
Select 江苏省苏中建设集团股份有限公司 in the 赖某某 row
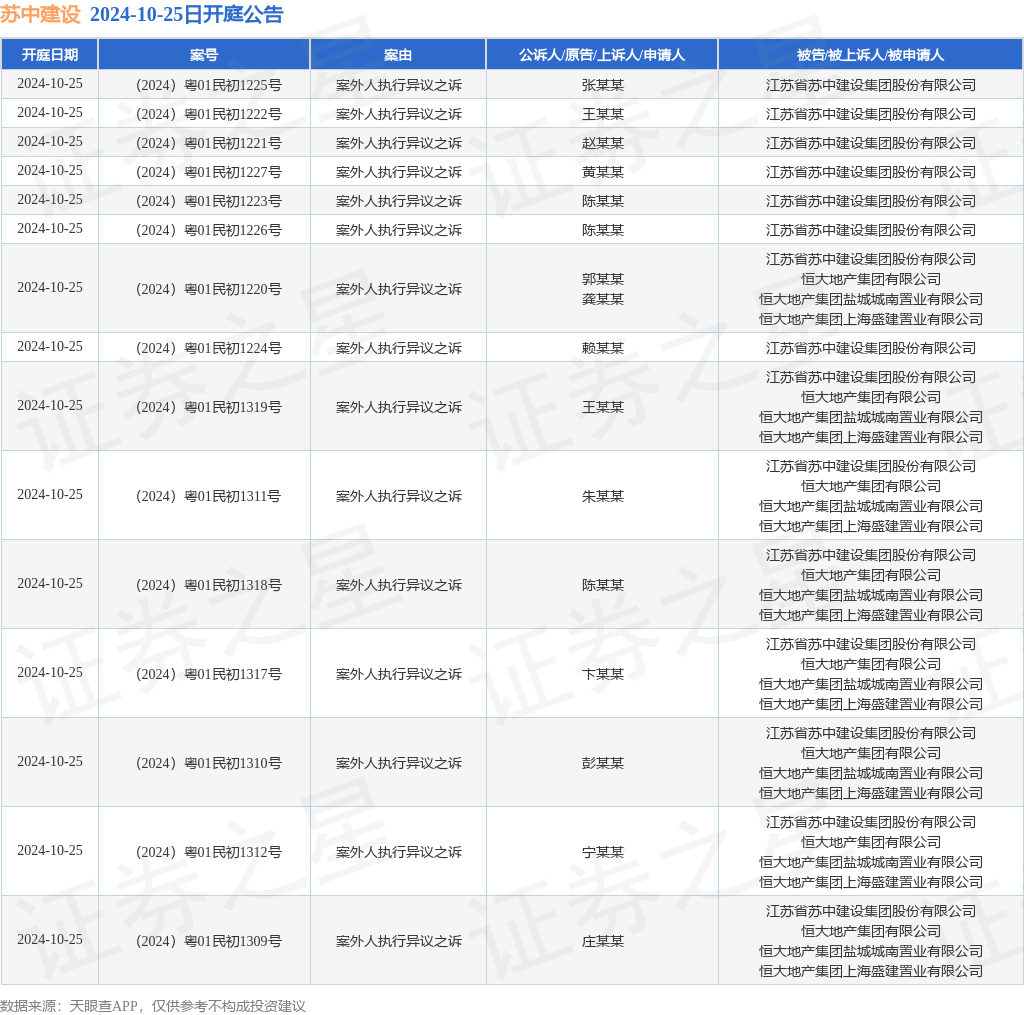[x=871, y=348]
